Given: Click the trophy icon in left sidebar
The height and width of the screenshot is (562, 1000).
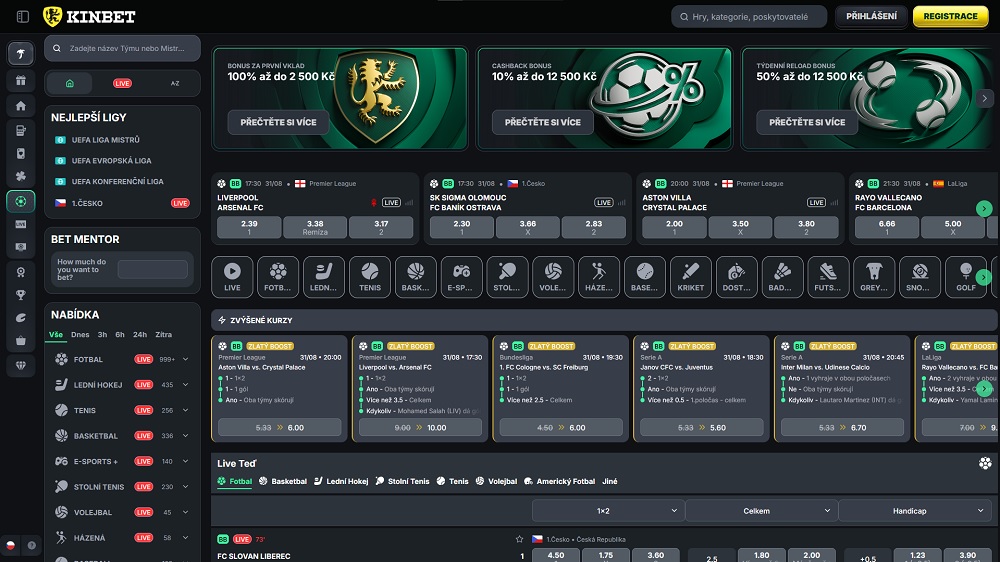Looking at the screenshot, I should [20, 294].
